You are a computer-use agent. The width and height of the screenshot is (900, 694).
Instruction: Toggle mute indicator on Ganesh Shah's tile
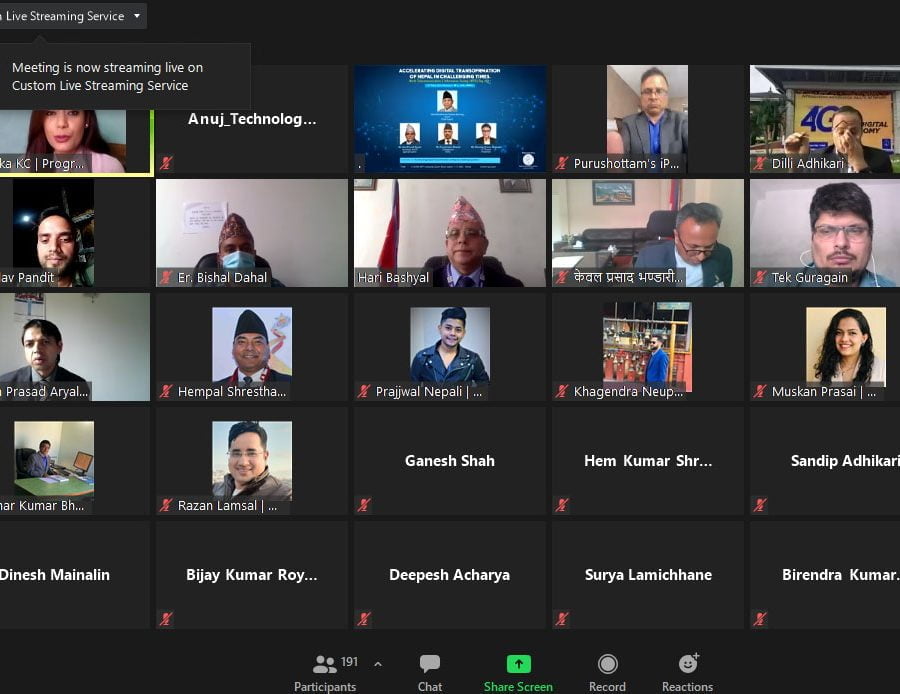click(364, 505)
